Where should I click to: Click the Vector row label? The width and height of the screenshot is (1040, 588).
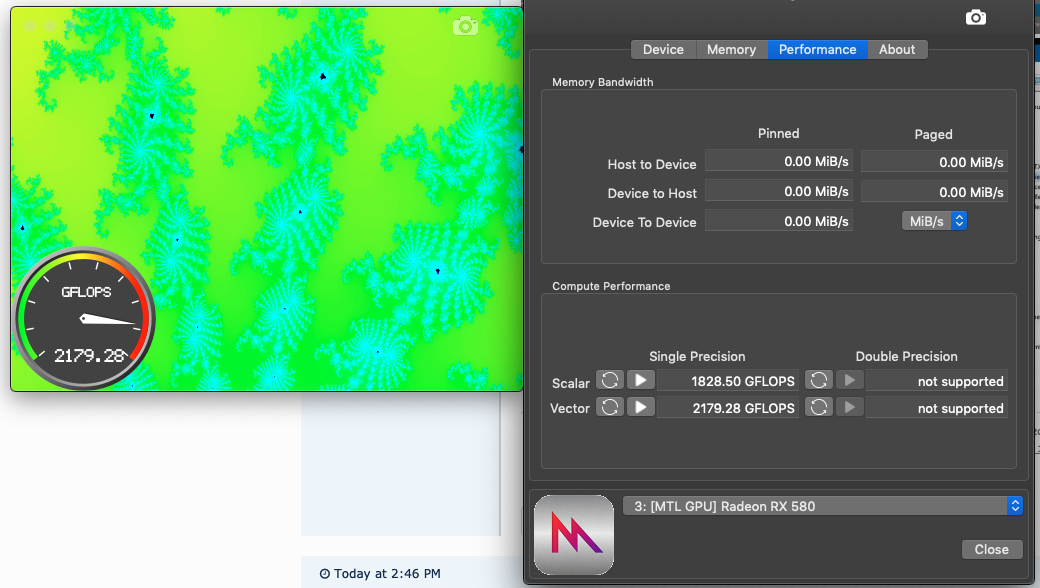coord(570,408)
